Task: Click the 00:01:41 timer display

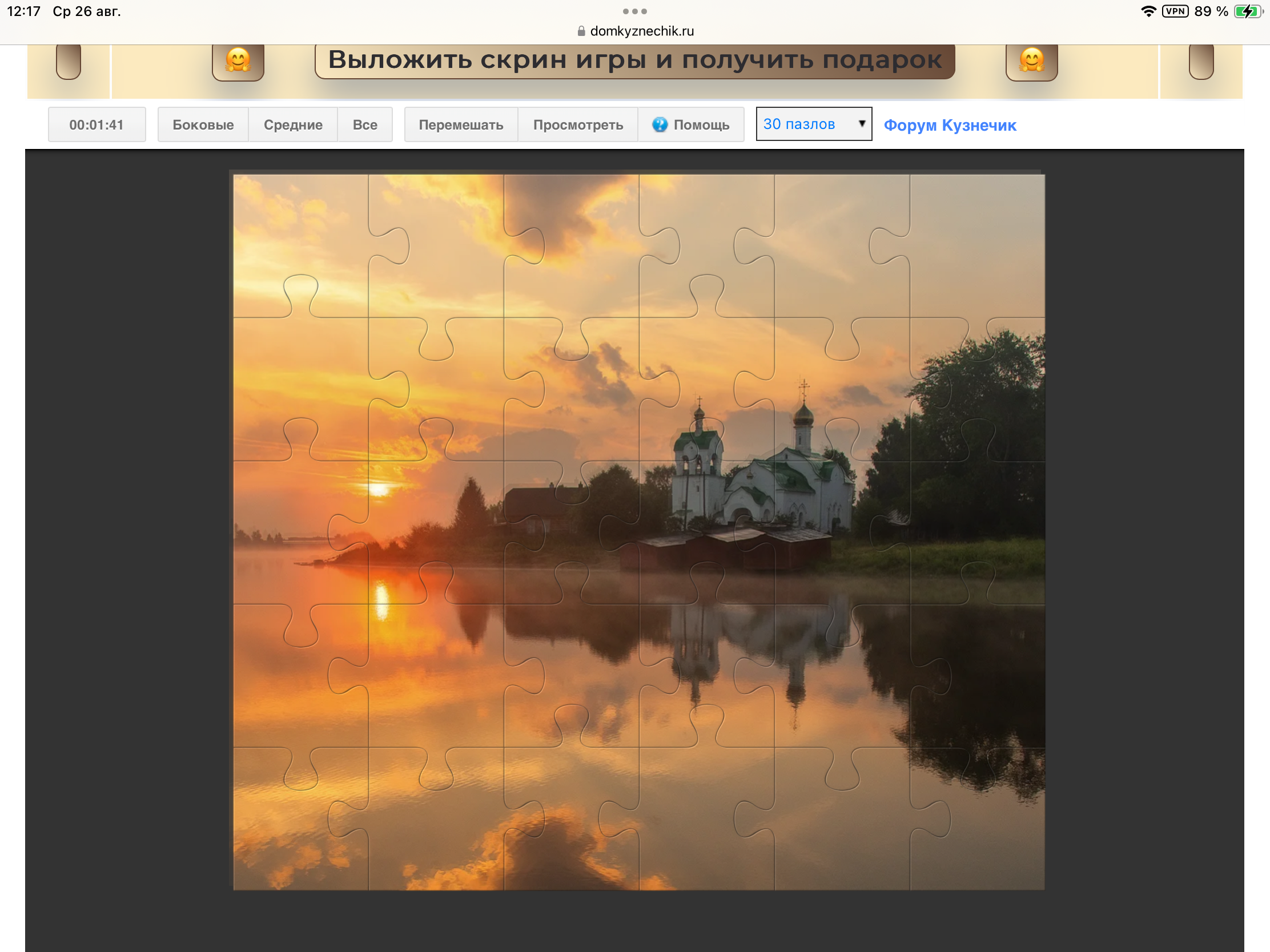Action: [97, 124]
